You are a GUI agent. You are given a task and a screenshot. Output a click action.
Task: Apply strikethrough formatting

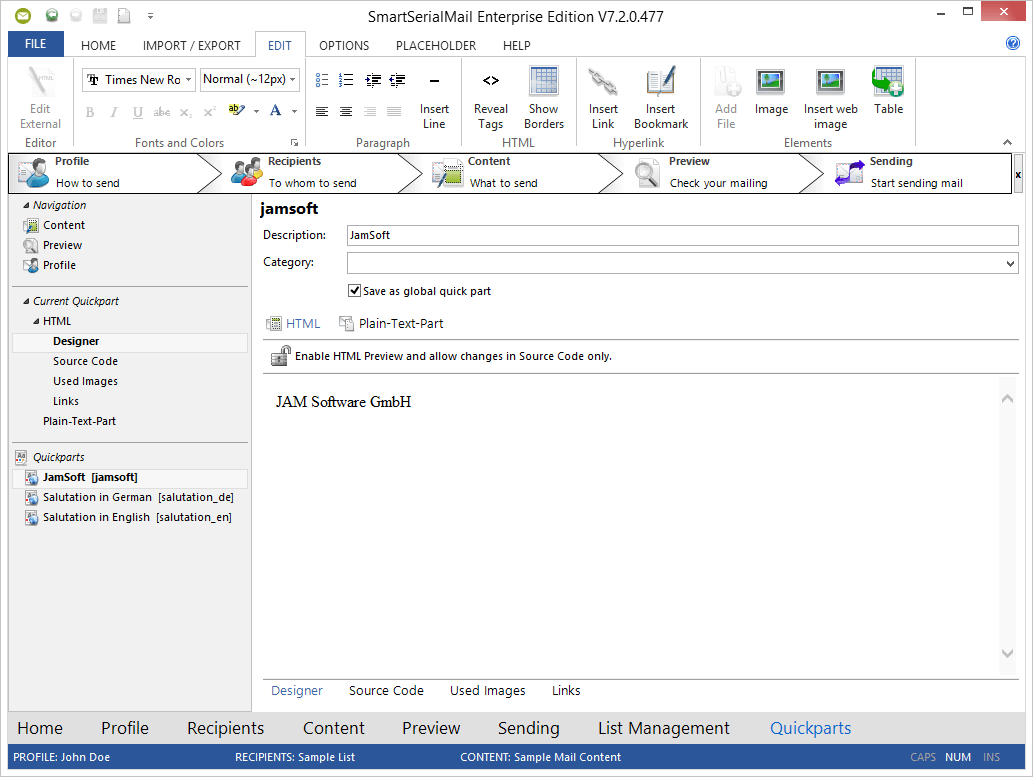161,112
